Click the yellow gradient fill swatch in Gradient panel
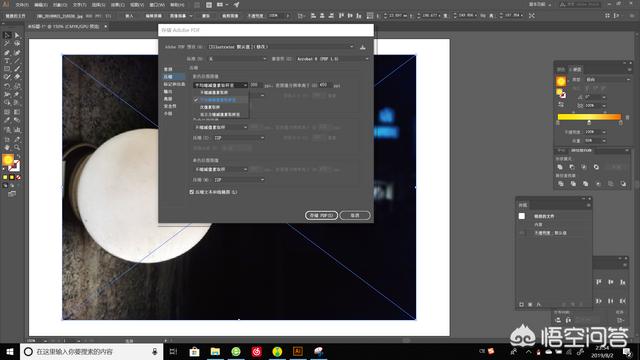This screenshot has width=640, height=360. (561, 81)
